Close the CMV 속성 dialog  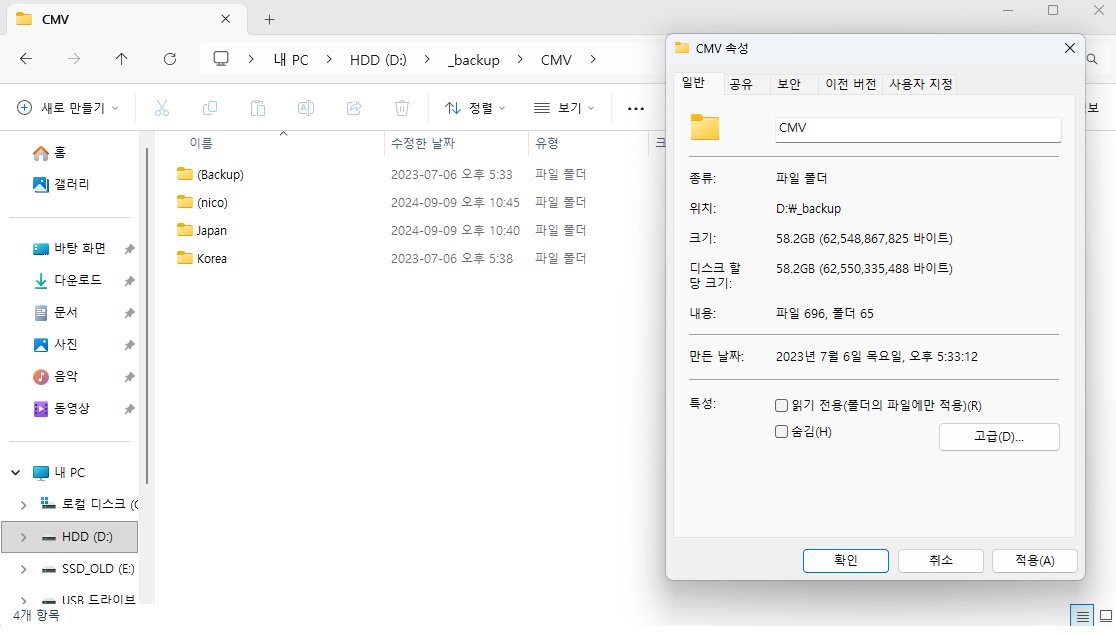(1070, 48)
